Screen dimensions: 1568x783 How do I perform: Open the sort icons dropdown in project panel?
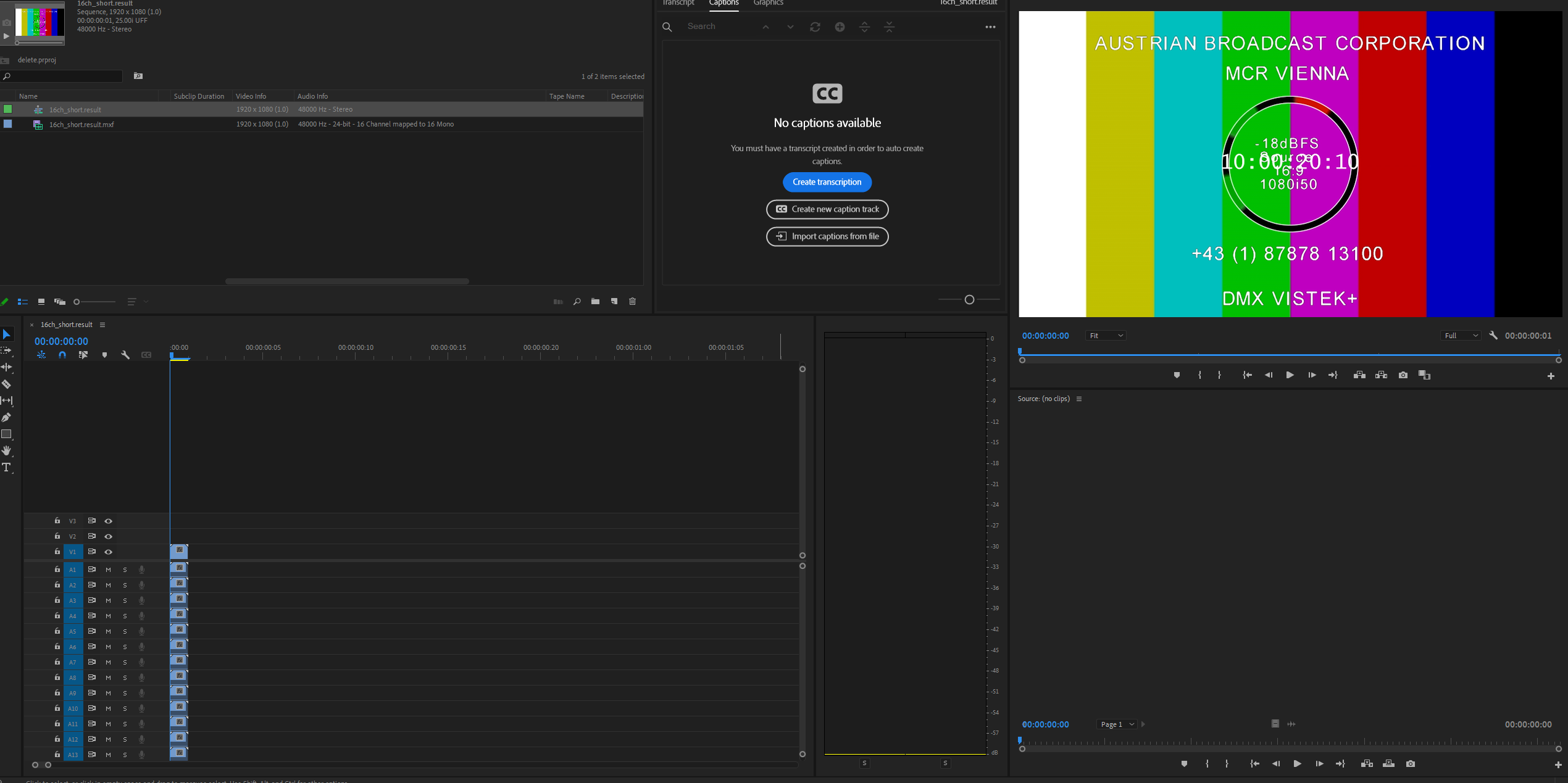click(138, 302)
